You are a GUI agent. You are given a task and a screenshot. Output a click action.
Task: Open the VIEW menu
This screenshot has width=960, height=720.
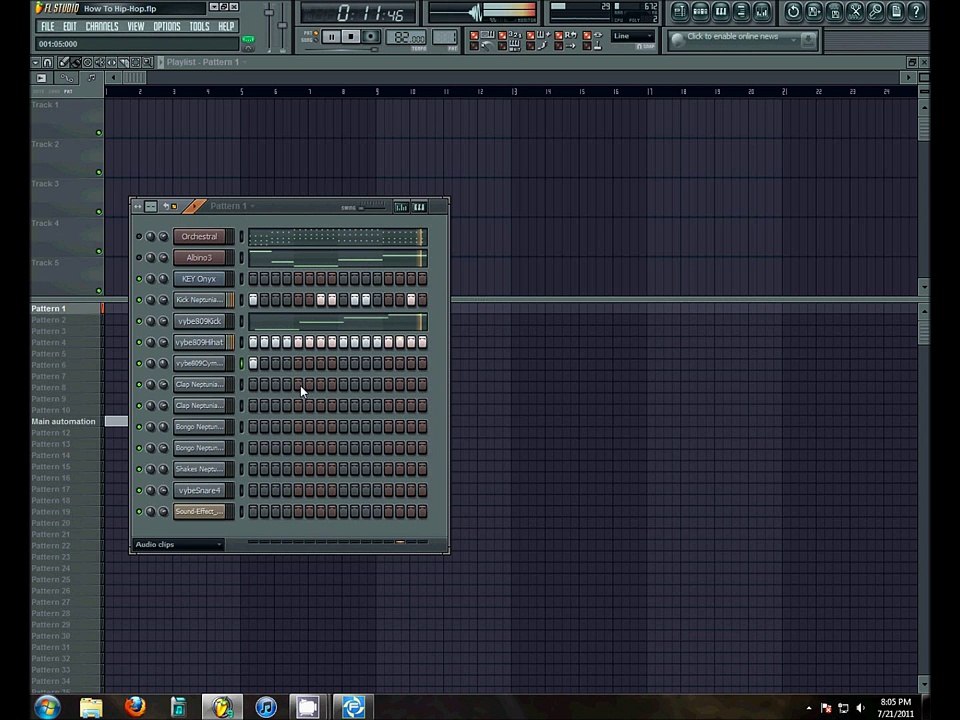click(x=136, y=26)
